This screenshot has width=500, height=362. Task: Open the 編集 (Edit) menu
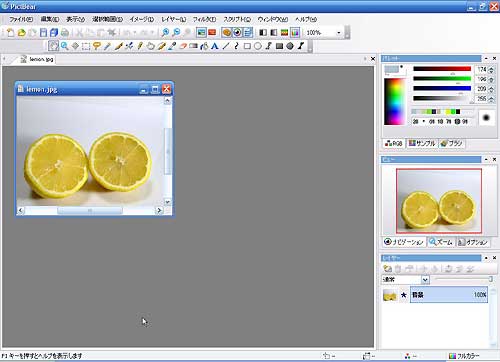(x=50, y=19)
